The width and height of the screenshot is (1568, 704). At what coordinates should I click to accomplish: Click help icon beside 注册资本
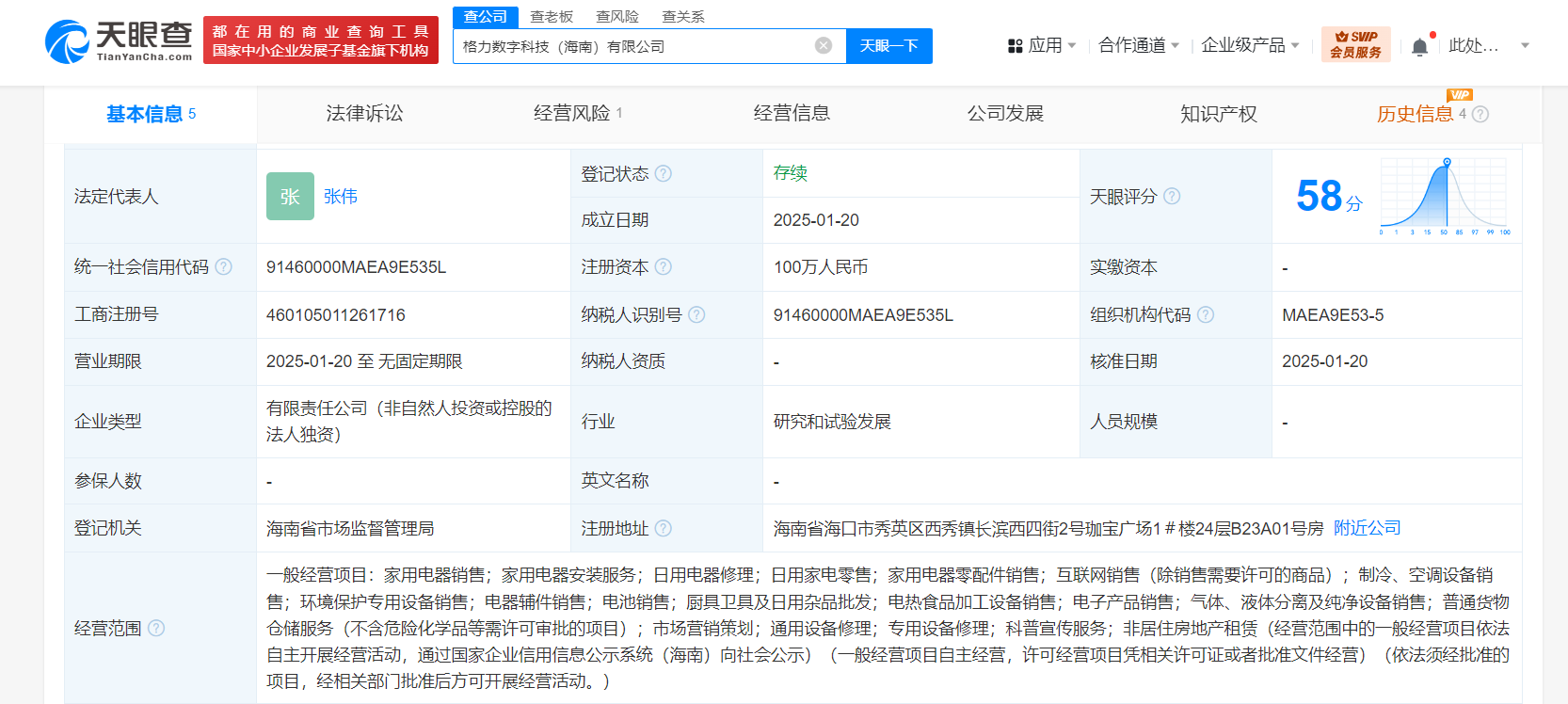click(x=664, y=266)
